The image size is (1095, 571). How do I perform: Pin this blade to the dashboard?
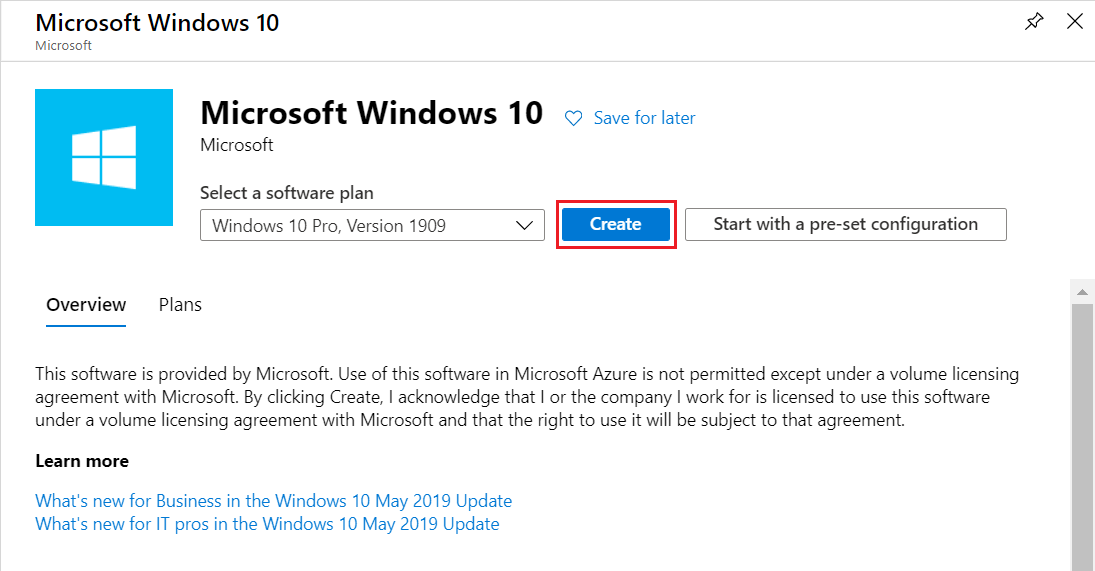pos(1035,22)
